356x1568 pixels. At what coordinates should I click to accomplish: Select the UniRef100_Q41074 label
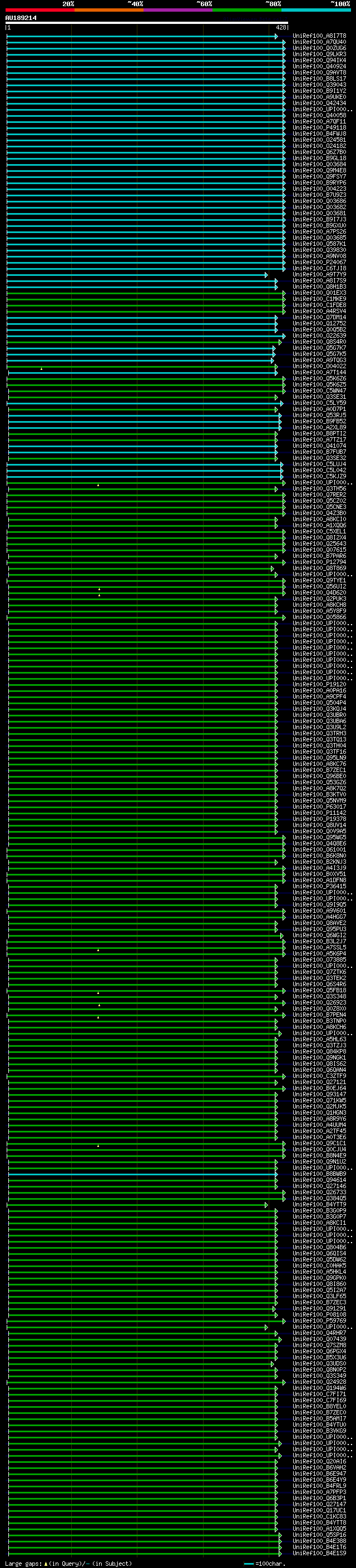click(319, 446)
